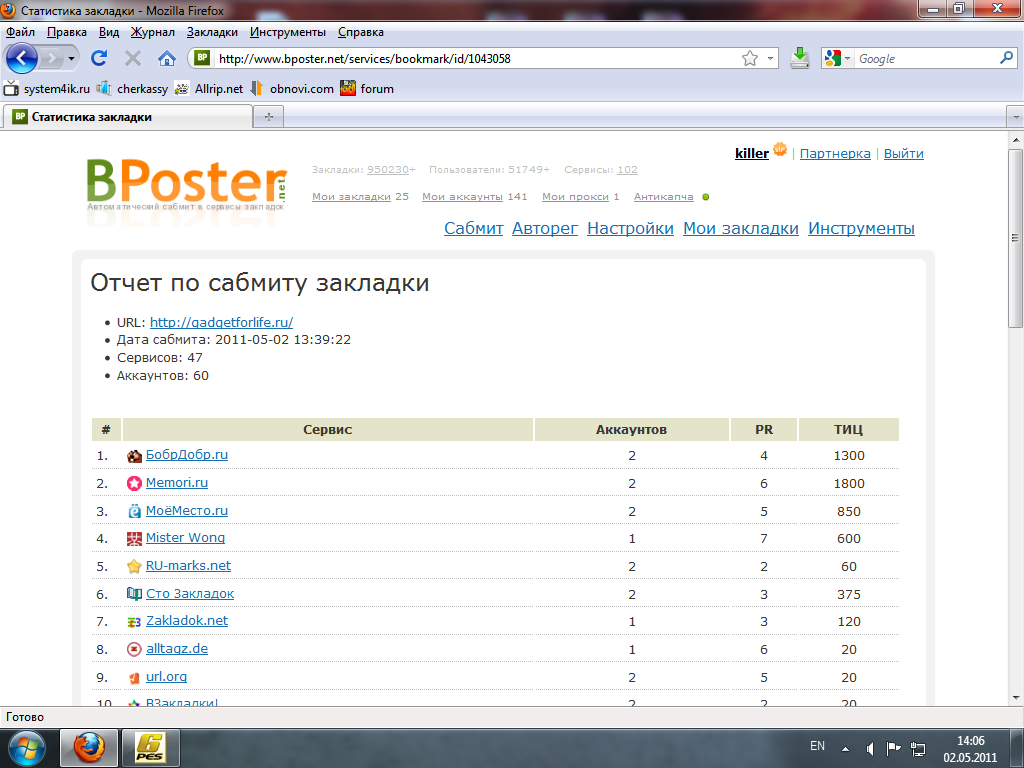
Task: Click the Google search input field
Action: click(x=926, y=59)
